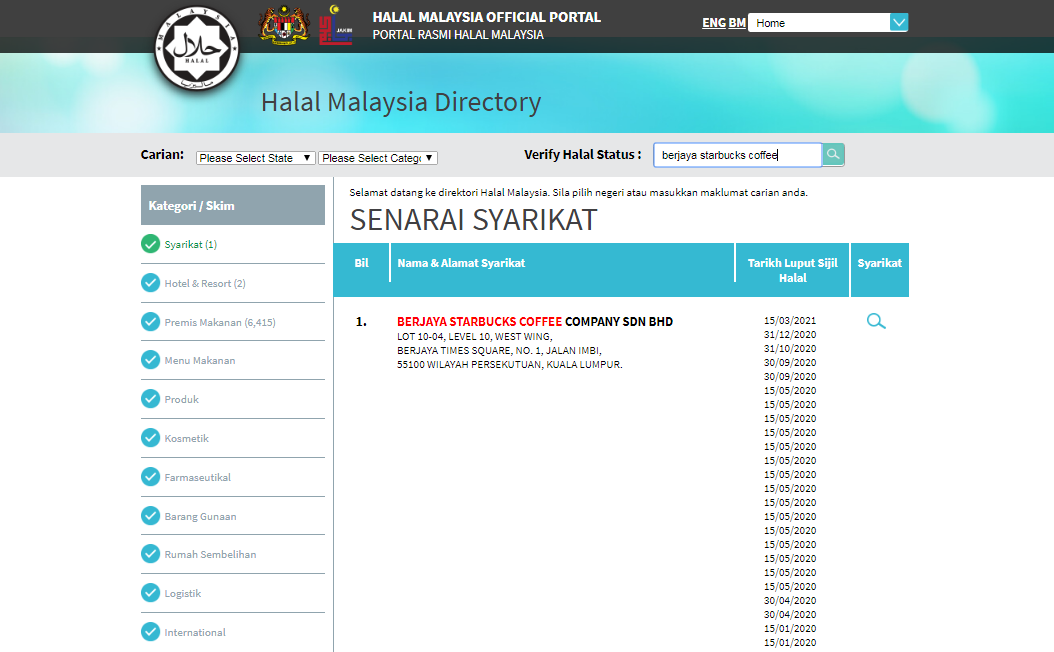Click the check icon beside Rumah Sembelihan

151,555
